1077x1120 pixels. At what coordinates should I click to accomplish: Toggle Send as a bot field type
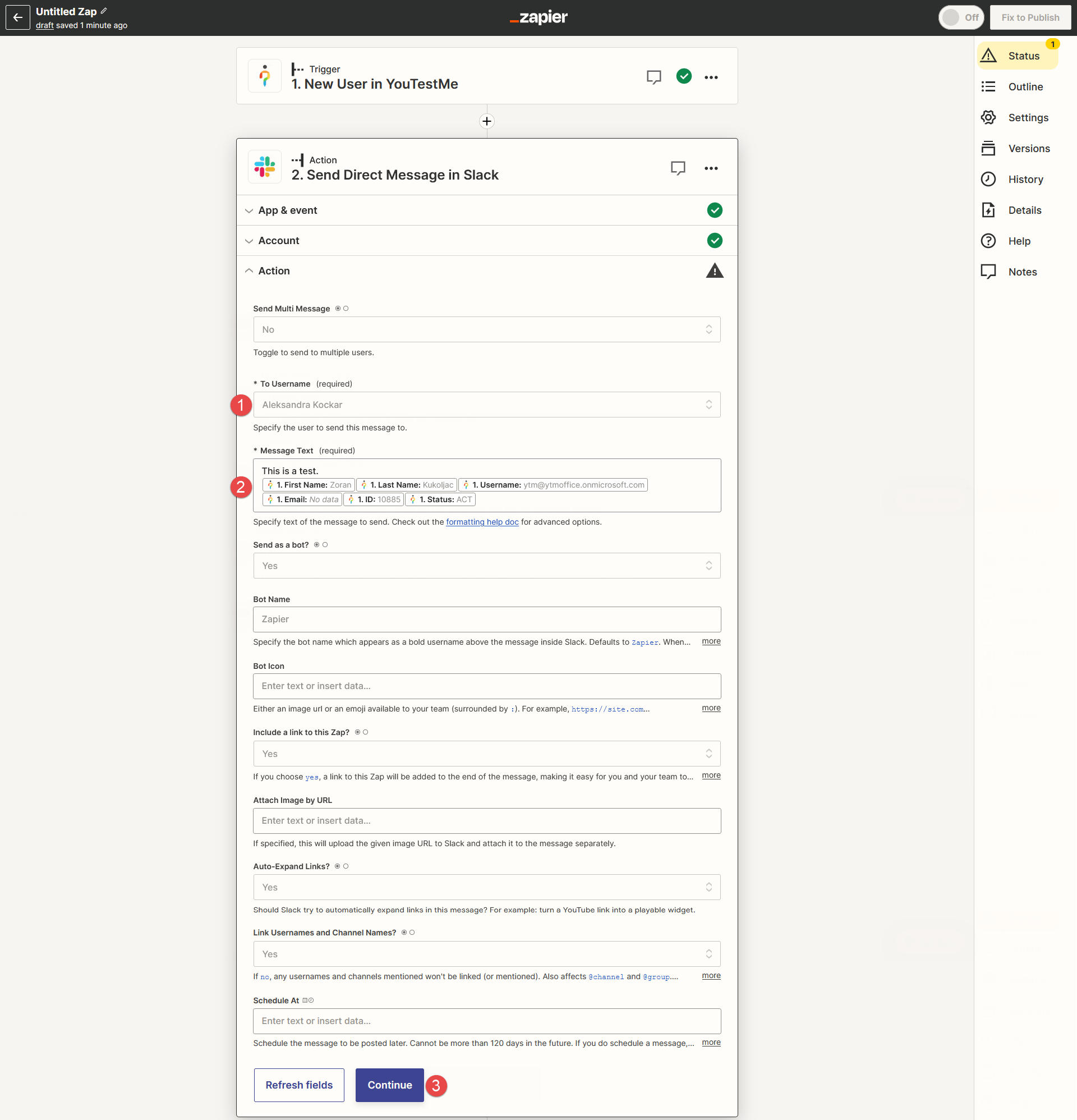coord(321,545)
